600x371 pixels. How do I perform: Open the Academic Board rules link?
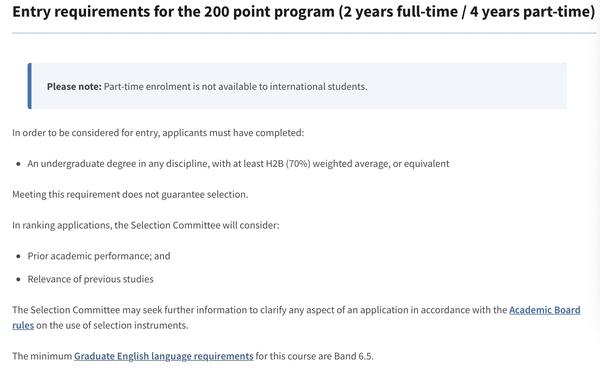click(545, 310)
